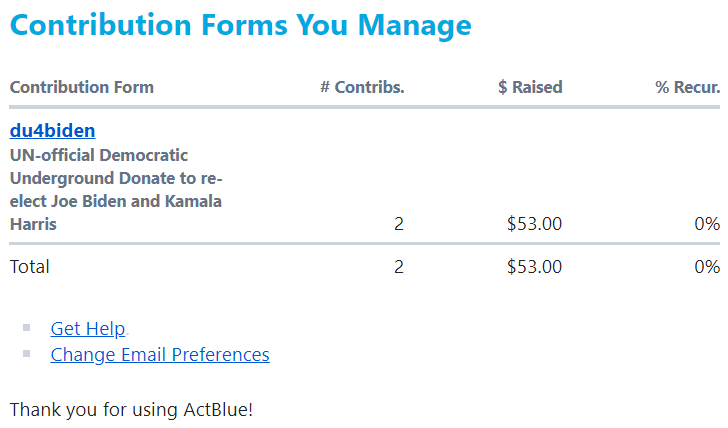Viewport: 728px width, 428px height.
Task: Click the divider line under the table header
Action: click(364, 106)
